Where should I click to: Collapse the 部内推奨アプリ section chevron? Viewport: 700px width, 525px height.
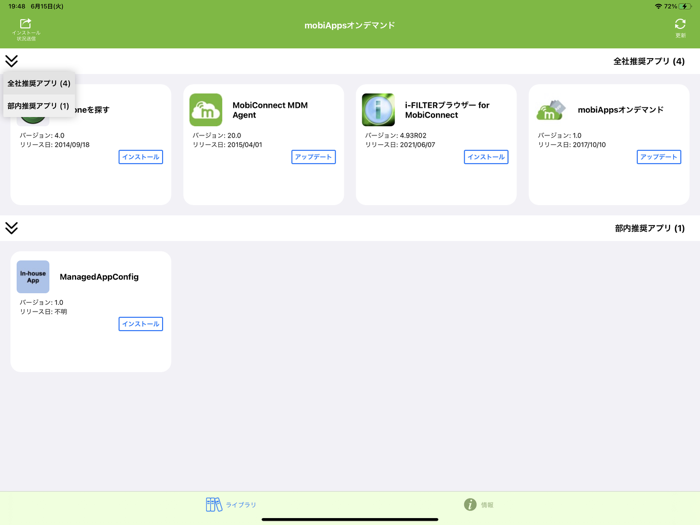coord(12,228)
